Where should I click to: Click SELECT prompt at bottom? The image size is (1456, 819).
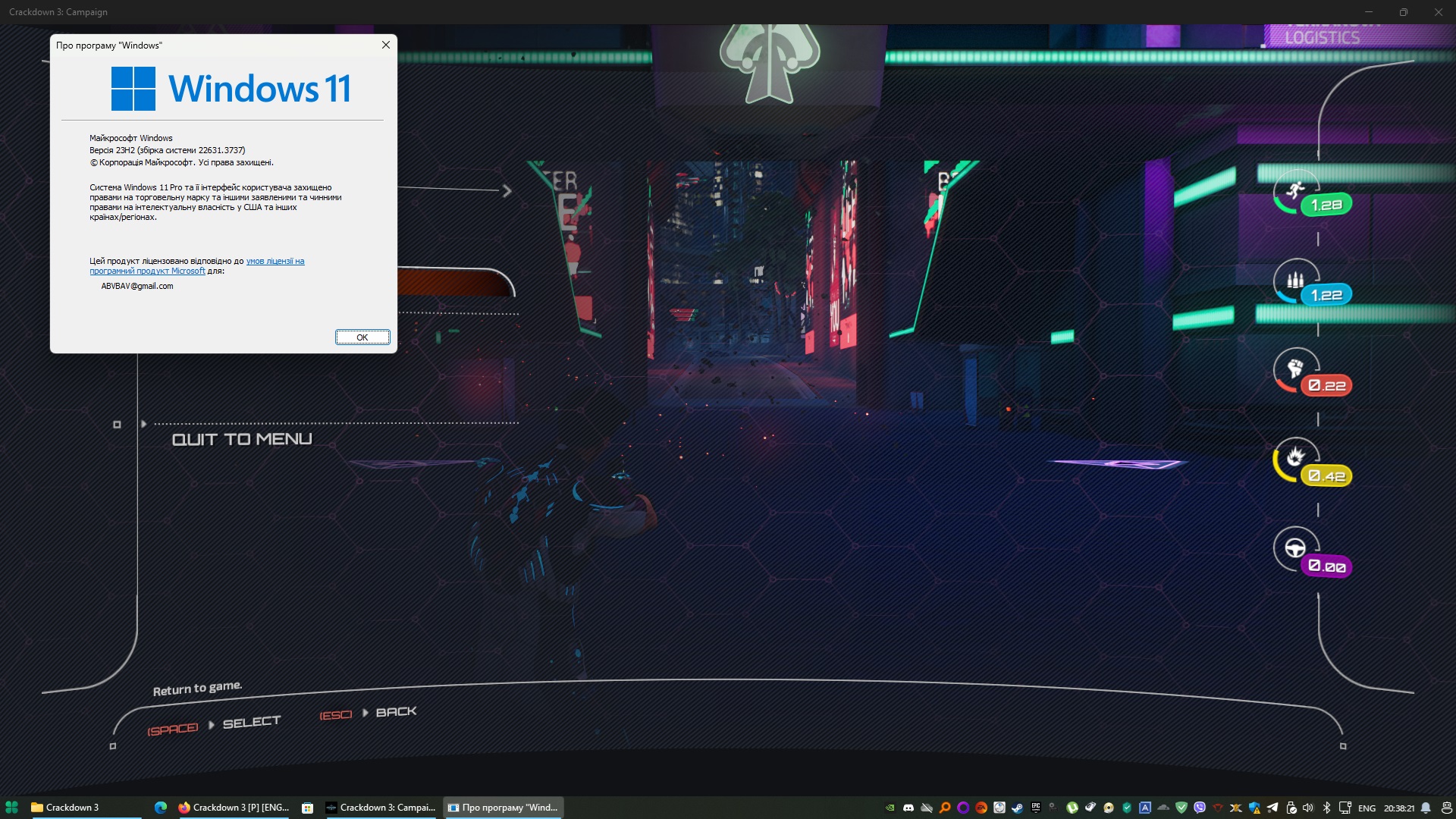[x=251, y=722]
